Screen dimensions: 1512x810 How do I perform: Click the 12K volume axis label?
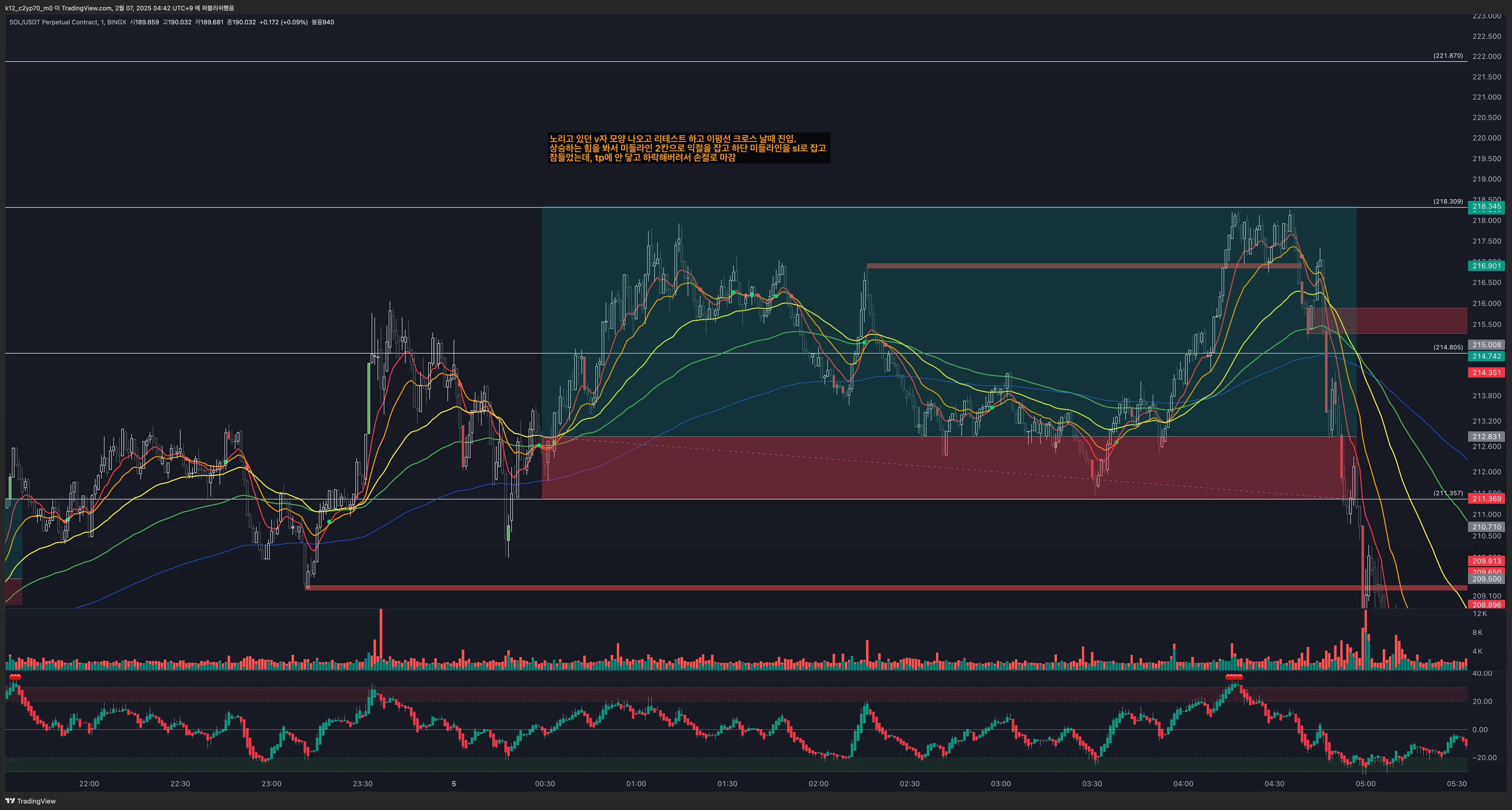1479,614
